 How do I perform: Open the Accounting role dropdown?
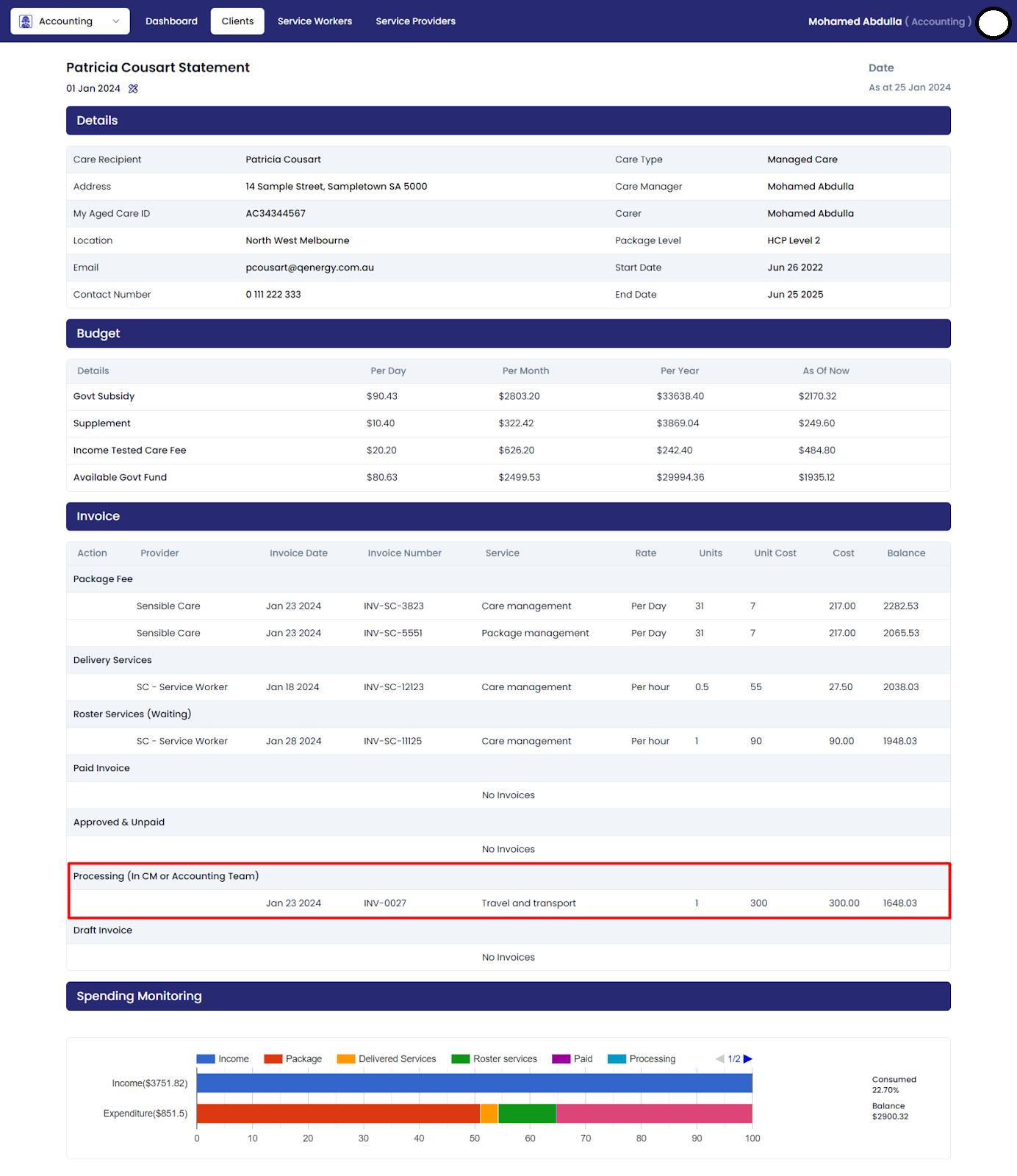(70, 21)
